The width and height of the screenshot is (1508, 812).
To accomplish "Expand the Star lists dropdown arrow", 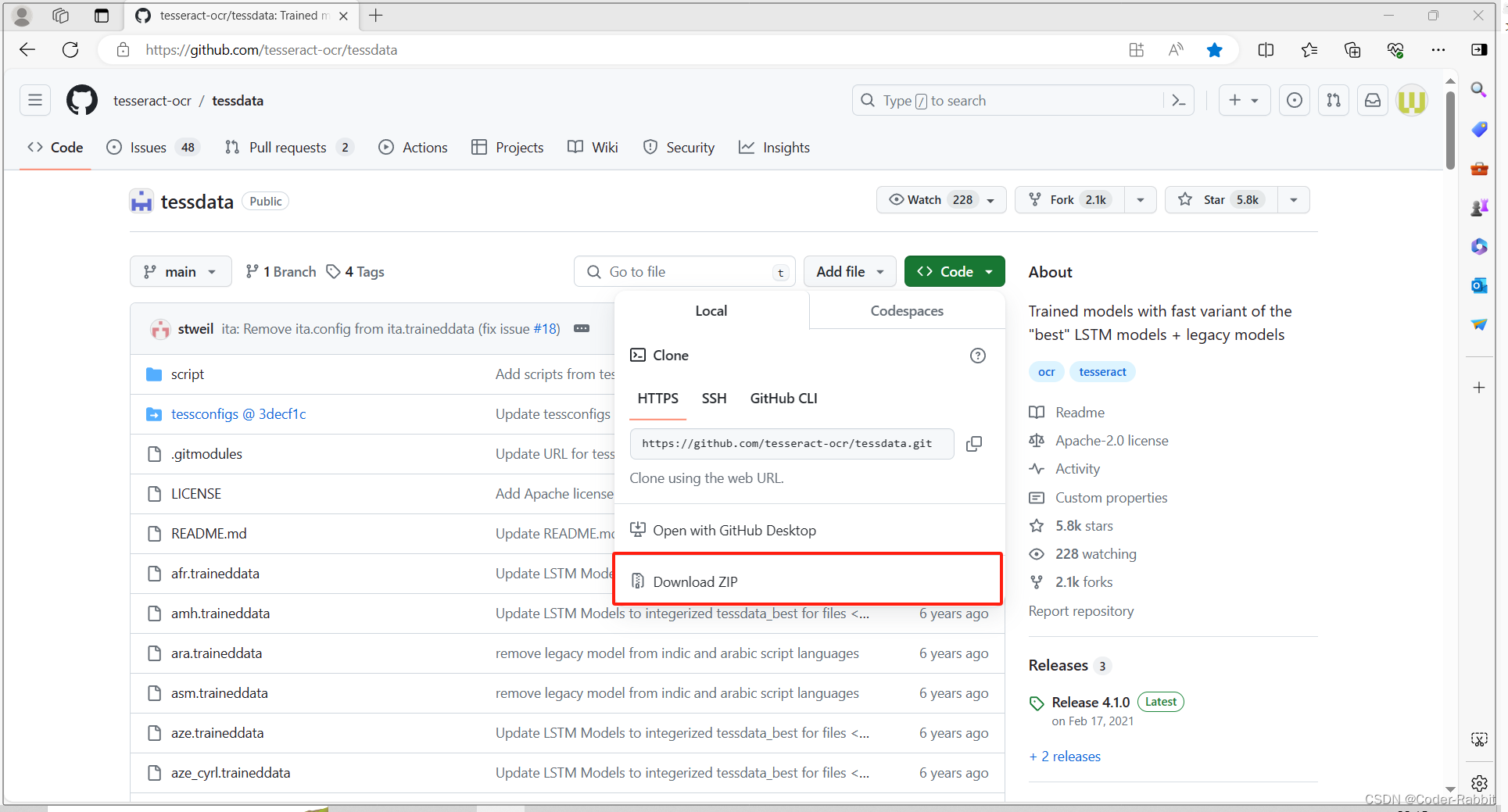I will click(x=1294, y=200).
